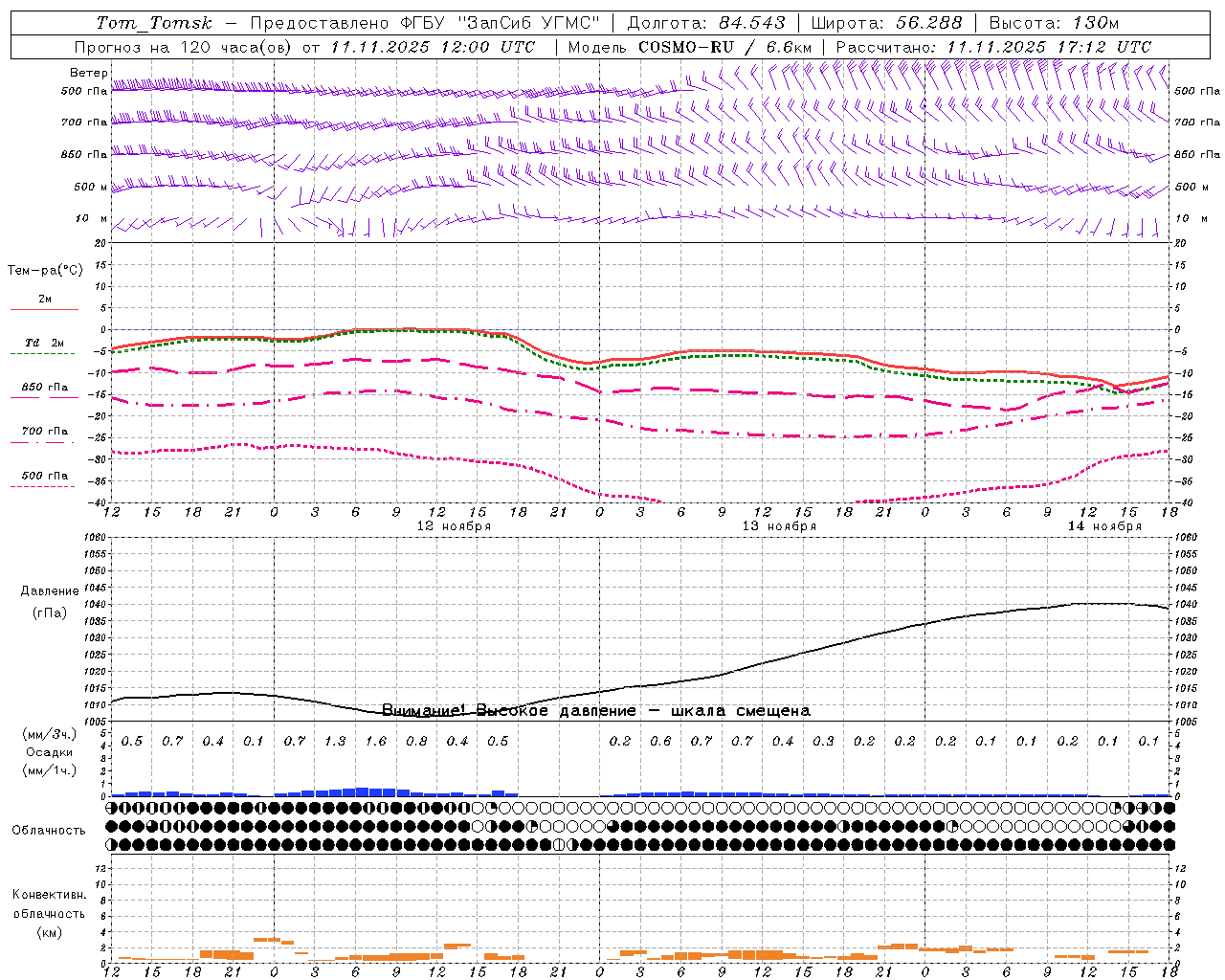1225x980 pixels.
Task: Click the 'Высота: 130м' header value
Action: [1053, 23]
